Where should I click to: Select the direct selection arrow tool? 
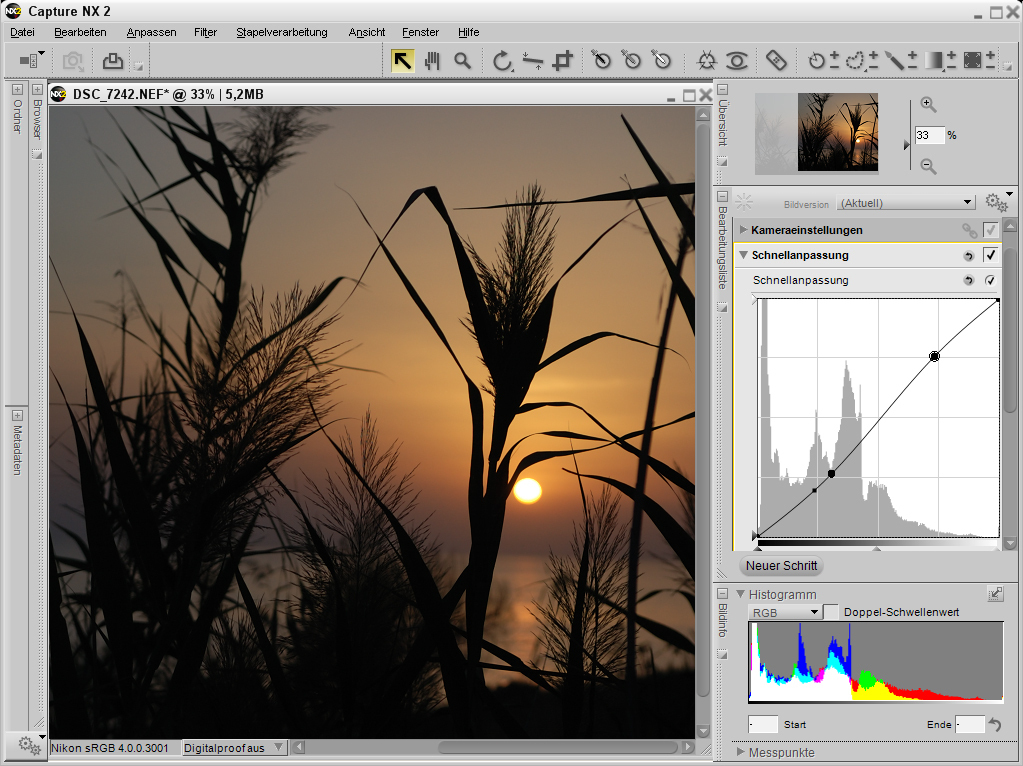(402, 60)
